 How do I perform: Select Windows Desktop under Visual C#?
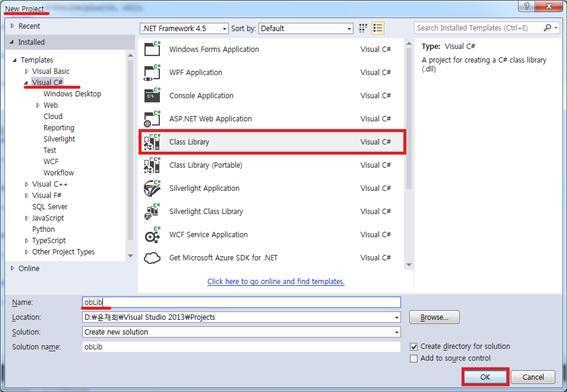[72, 94]
